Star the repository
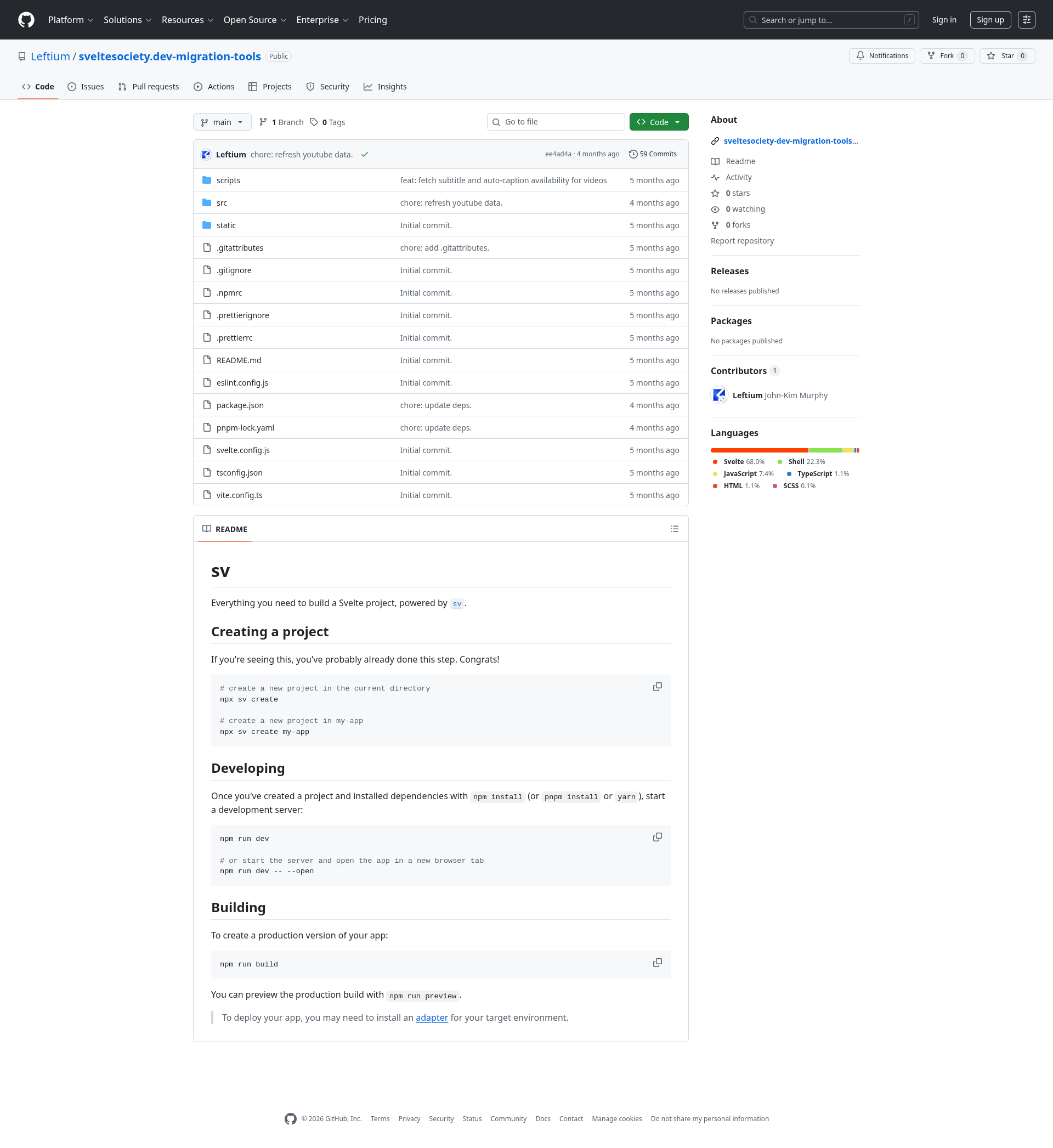The image size is (1053, 1148). coord(1007,56)
